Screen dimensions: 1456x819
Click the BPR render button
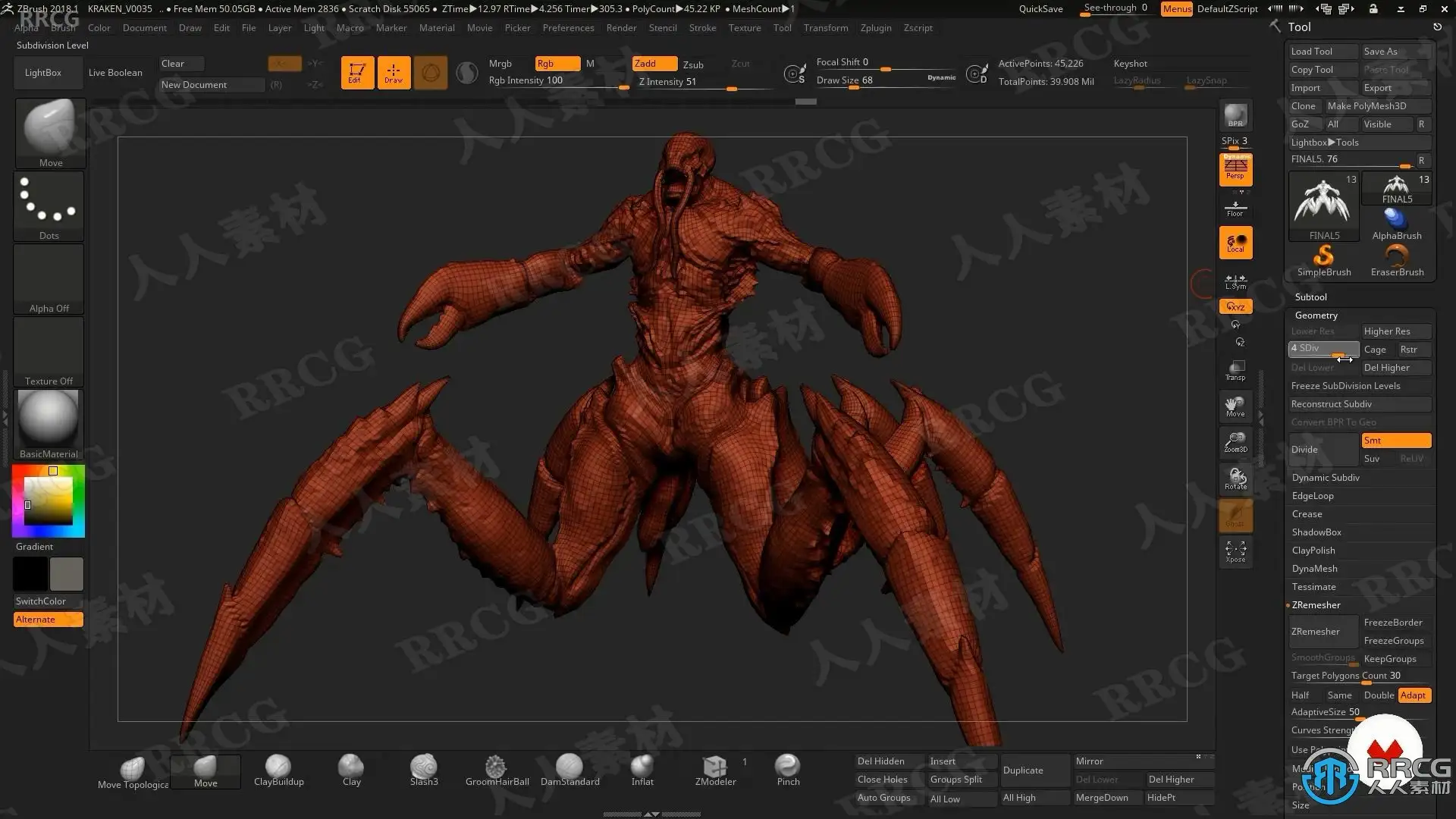(x=1235, y=116)
